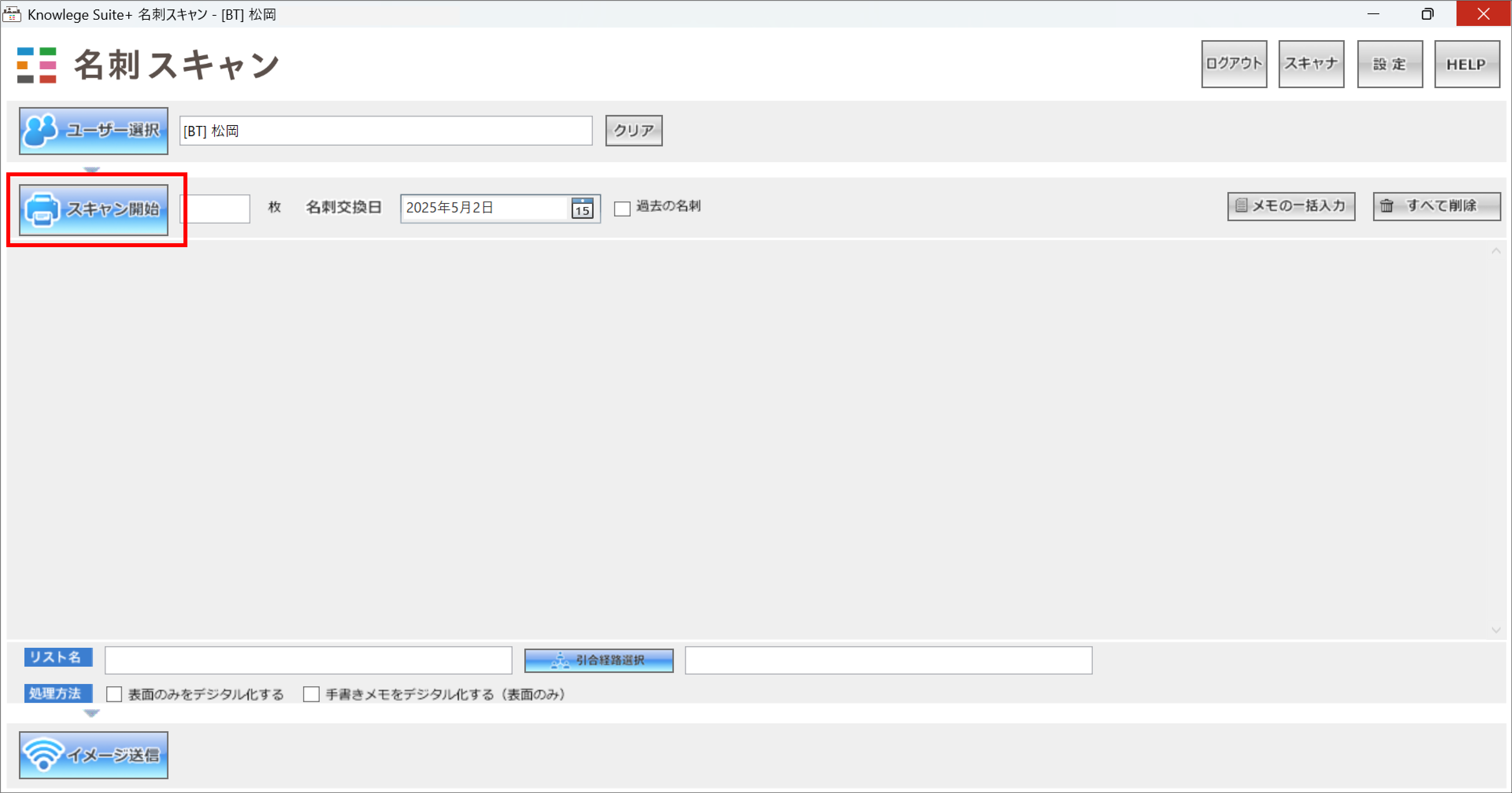Open HELP button
Image resolution: width=1512 pixels, height=793 pixels.
(1468, 64)
